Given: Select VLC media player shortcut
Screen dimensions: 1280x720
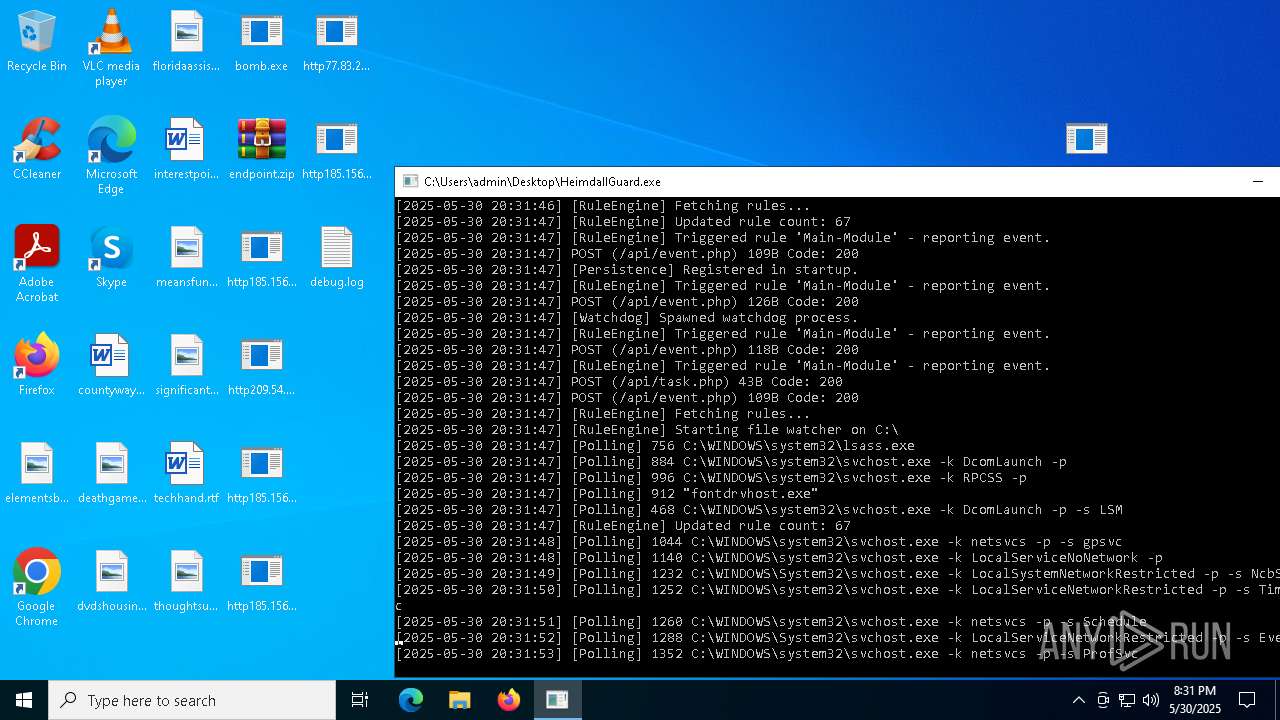Looking at the screenshot, I should [x=111, y=47].
